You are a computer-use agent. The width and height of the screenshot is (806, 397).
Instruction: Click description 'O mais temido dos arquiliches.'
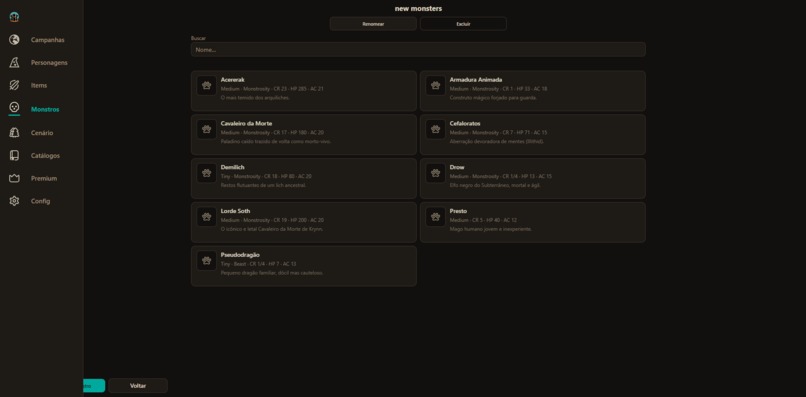[255, 98]
